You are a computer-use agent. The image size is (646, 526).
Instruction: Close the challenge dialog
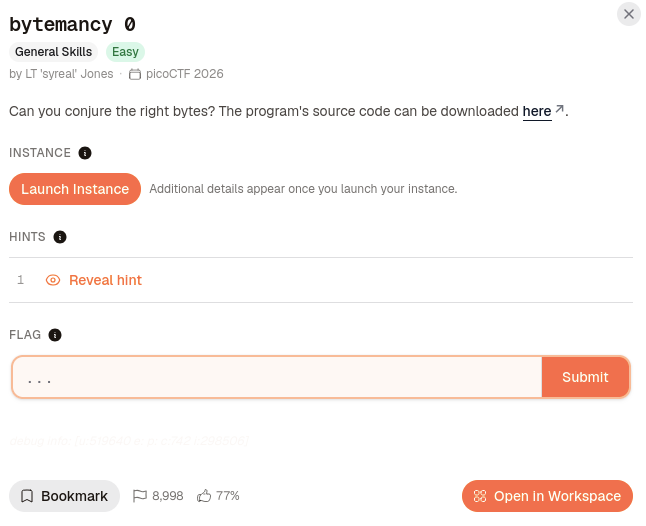pyautogui.click(x=629, y=14)
